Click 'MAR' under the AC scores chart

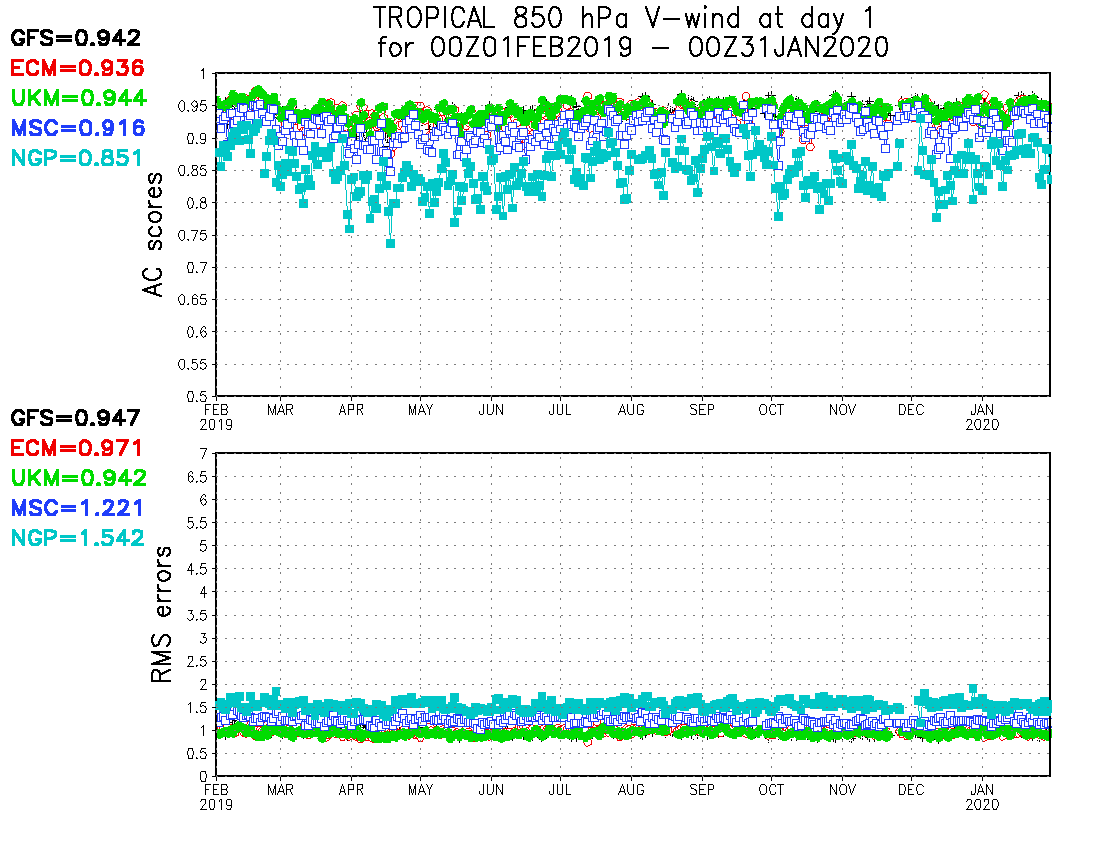point(281,410)
